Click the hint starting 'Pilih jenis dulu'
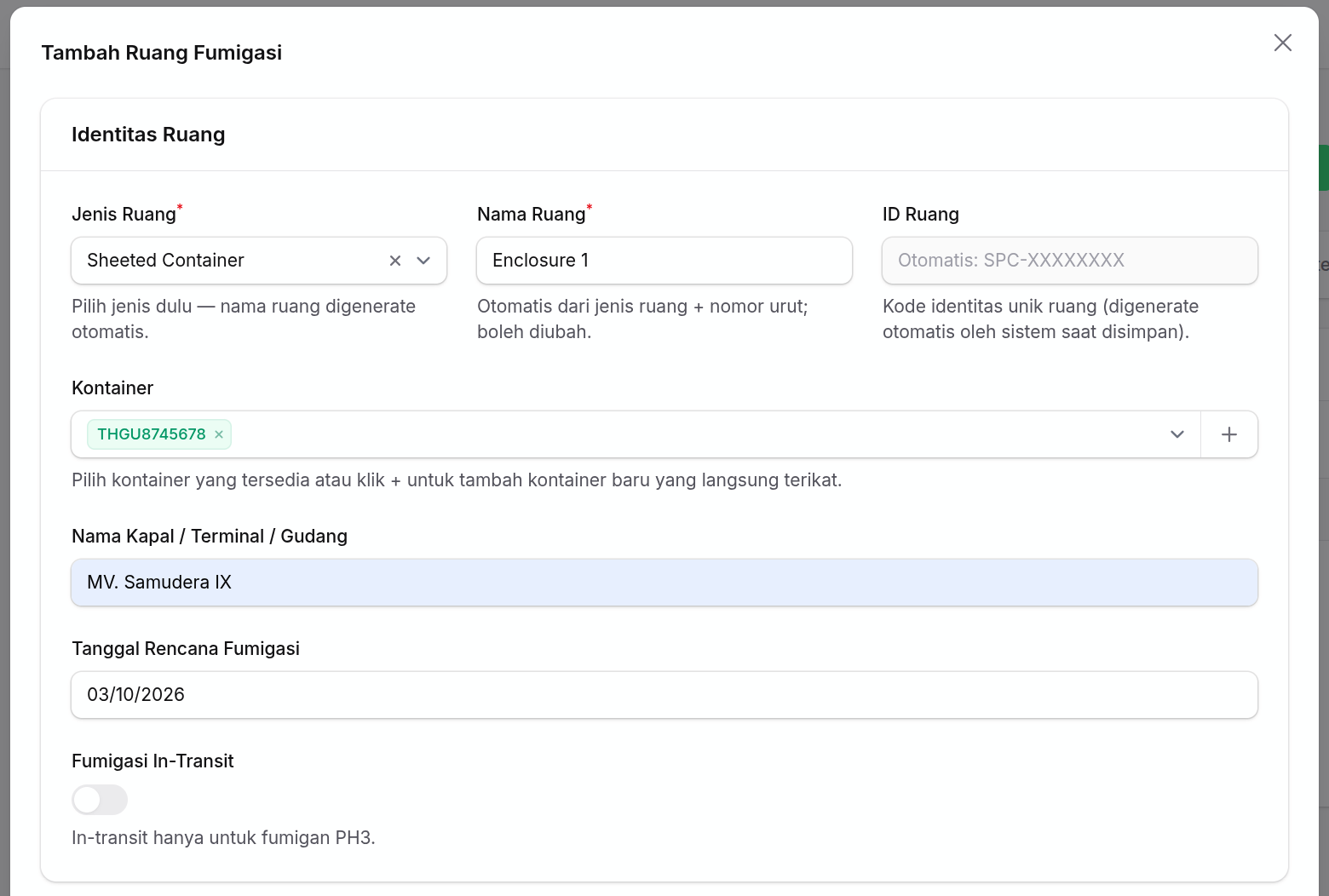The image size is (1329, 896). point(244,319)
